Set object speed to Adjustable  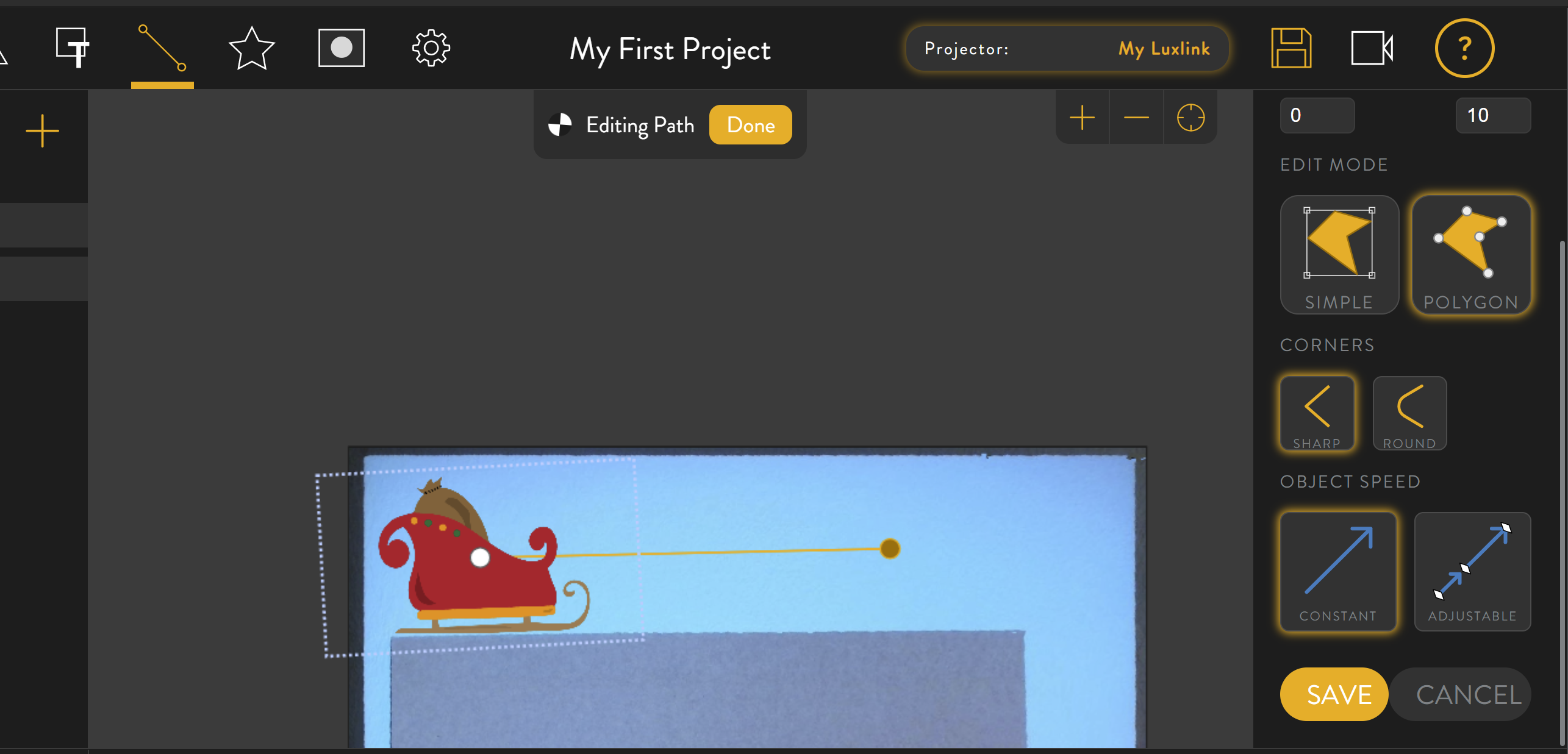[x=1472, y=571]
